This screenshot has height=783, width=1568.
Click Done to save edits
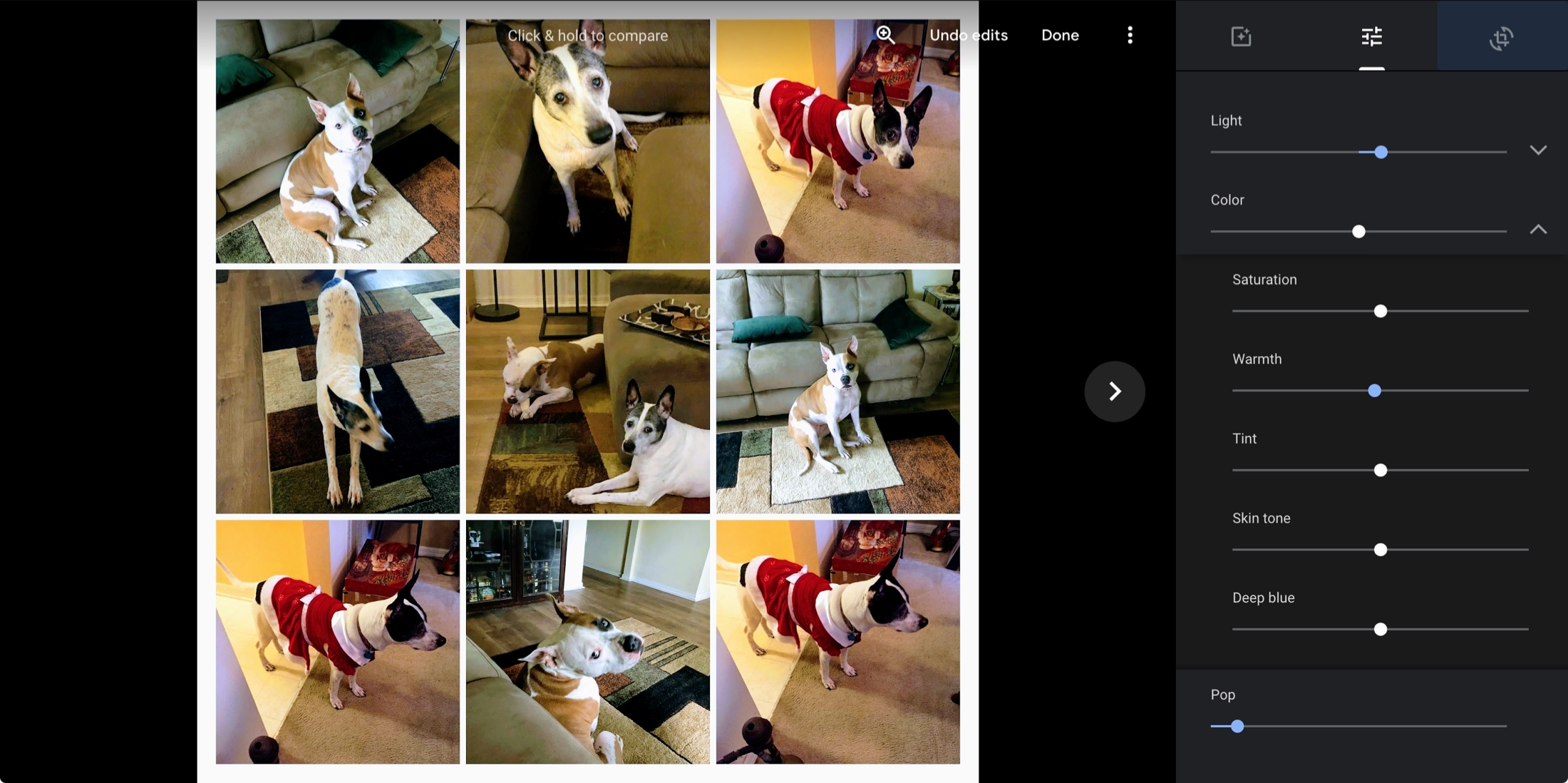tap(1060, 35)
